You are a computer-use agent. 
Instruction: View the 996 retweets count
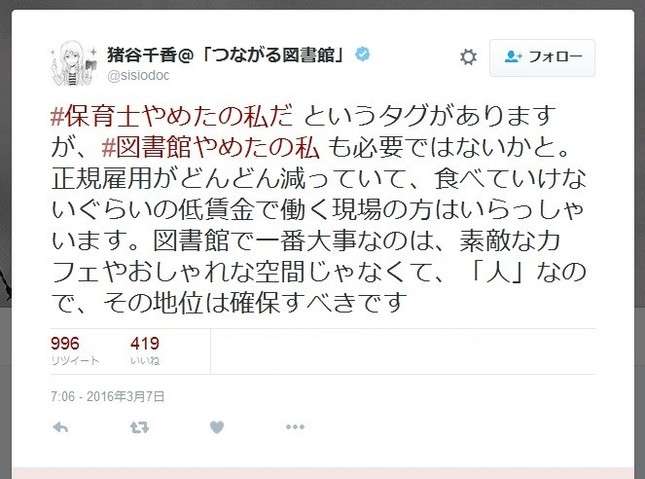[x=65, y=343]
